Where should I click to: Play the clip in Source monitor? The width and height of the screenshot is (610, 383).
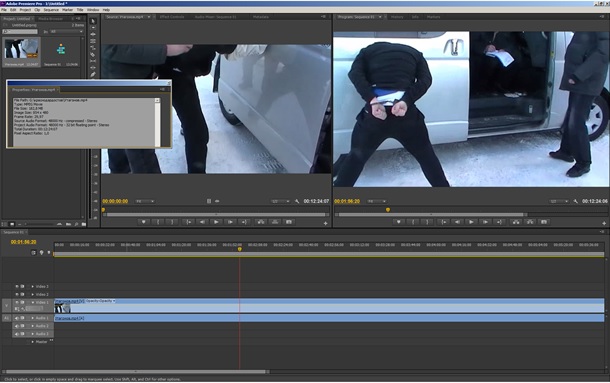(216, 222)
